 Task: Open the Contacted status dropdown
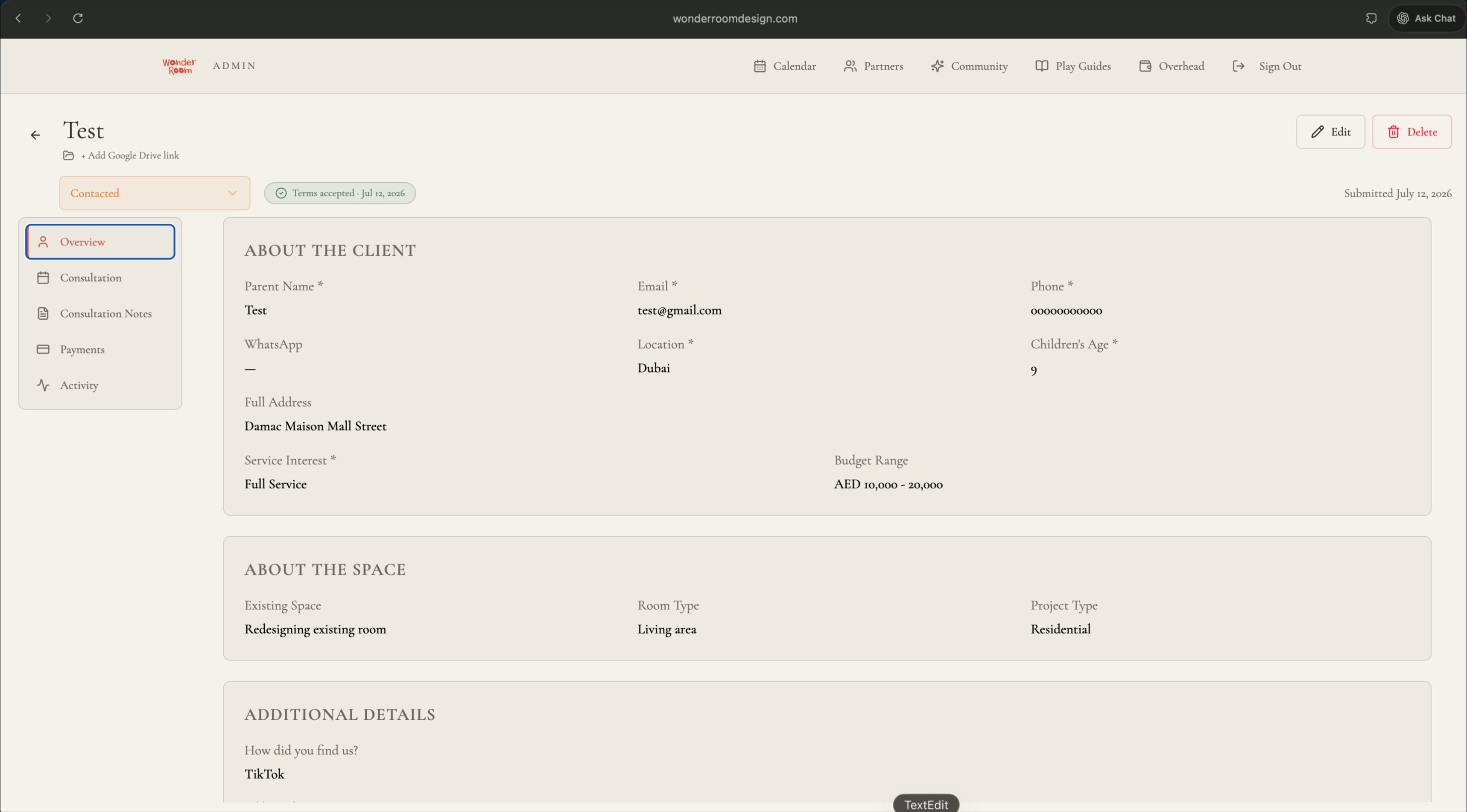click(x=154, y=193)
